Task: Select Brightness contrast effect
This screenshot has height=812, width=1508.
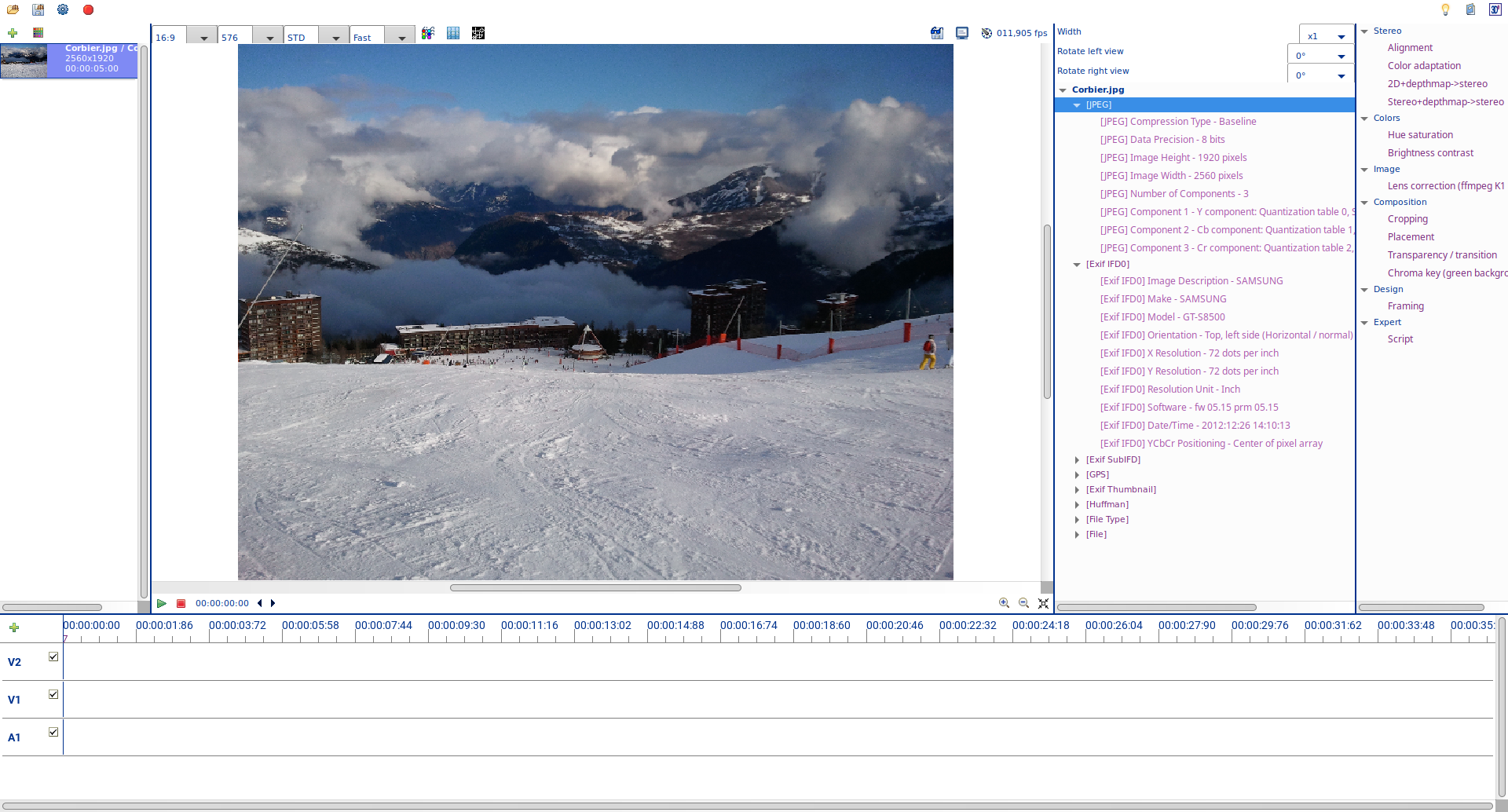Action: [x=1430, y=153]
